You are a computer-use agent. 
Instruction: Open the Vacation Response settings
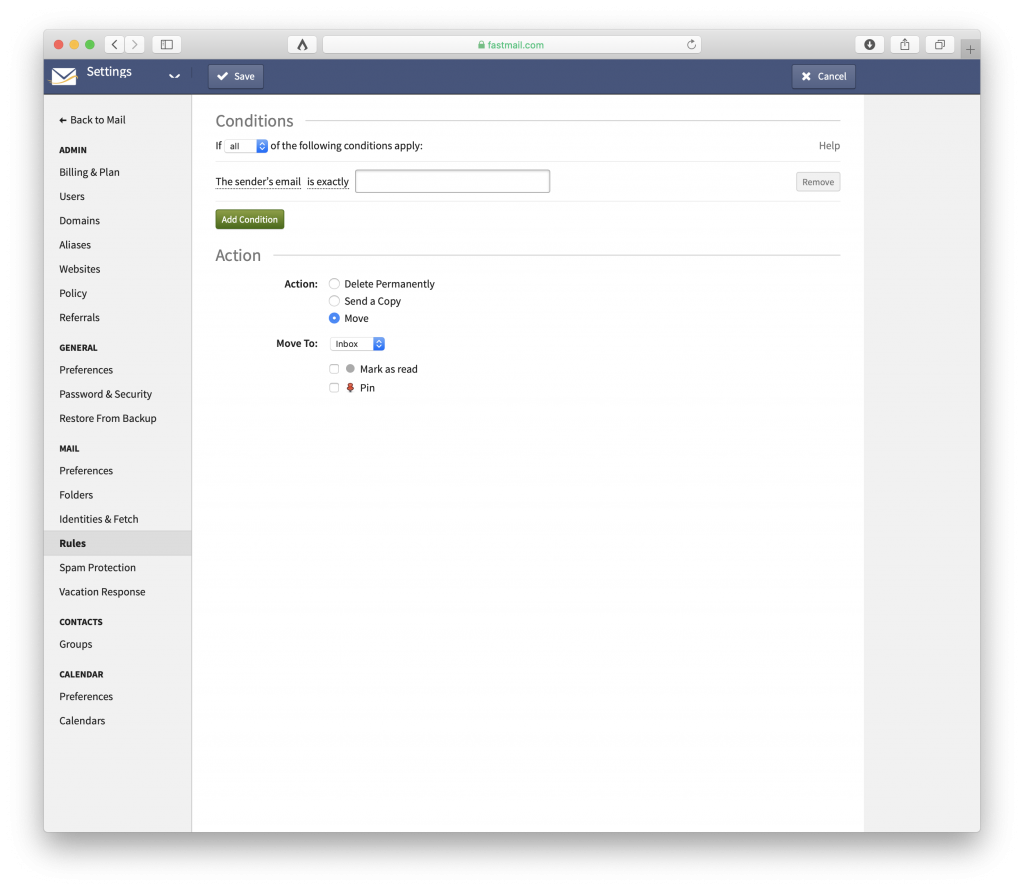(x=102, y=591)
